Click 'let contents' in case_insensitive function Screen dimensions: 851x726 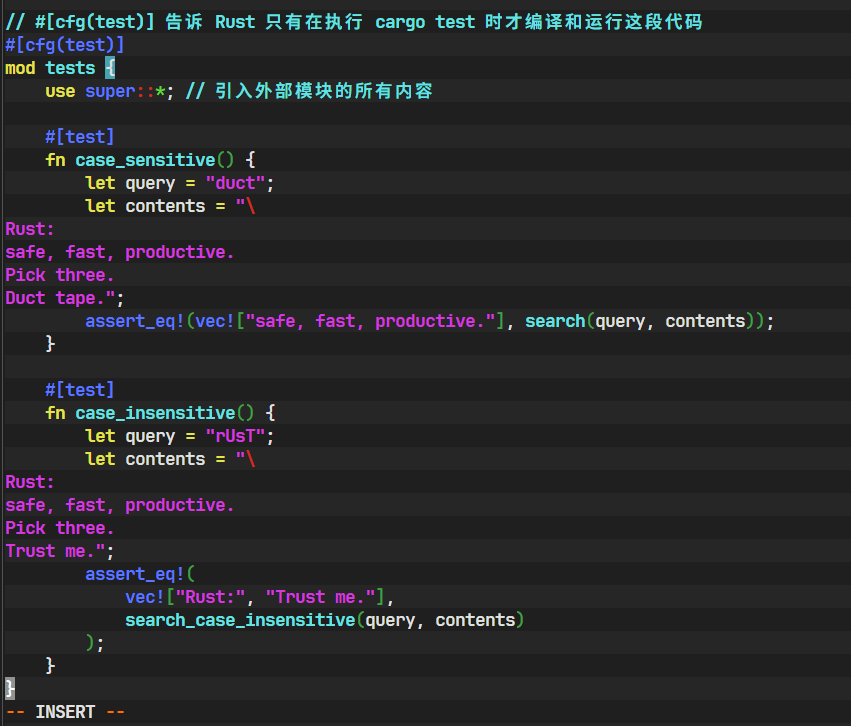145,459
